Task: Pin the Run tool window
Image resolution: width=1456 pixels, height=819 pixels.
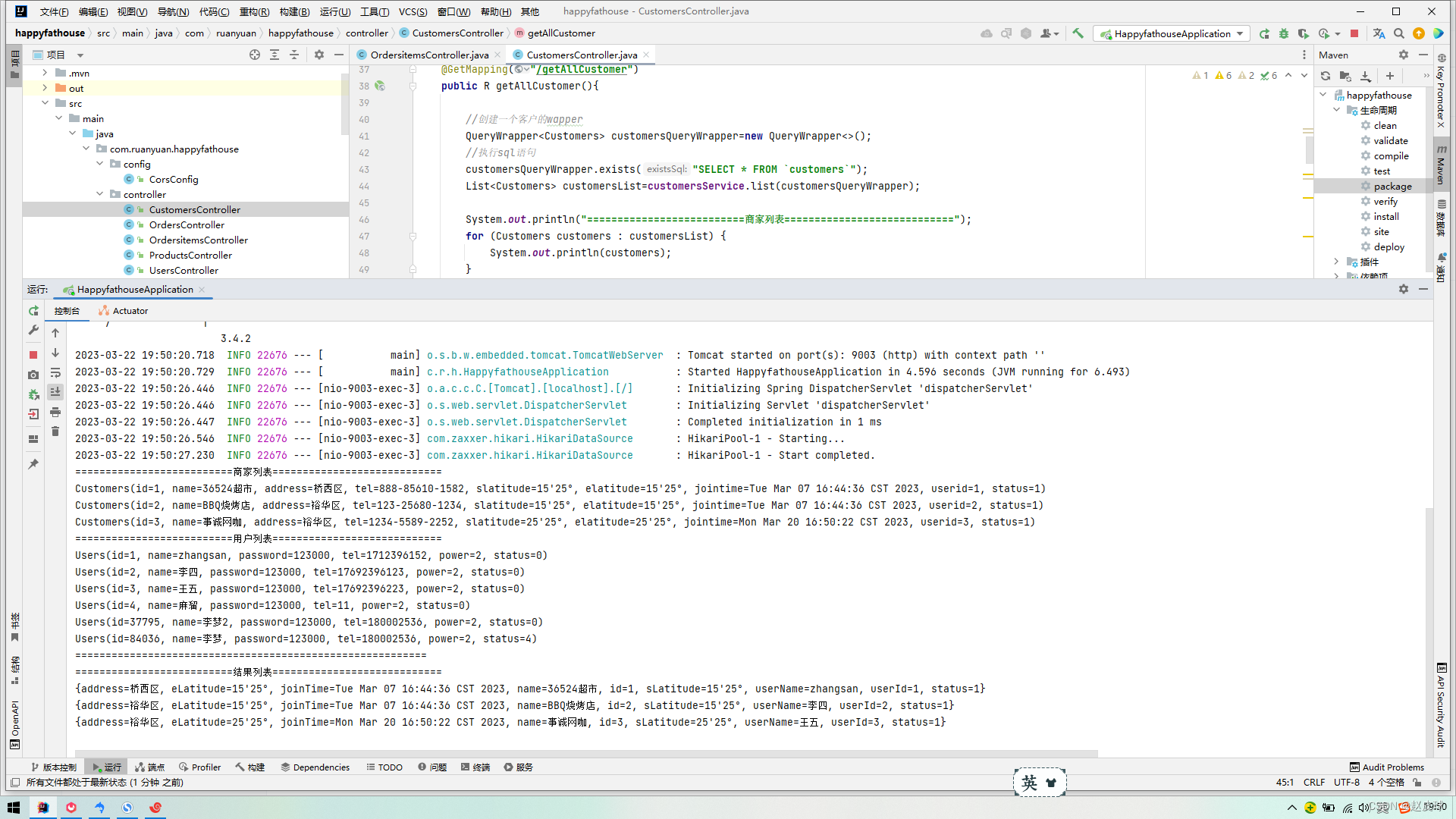Action: coord(33,463)
